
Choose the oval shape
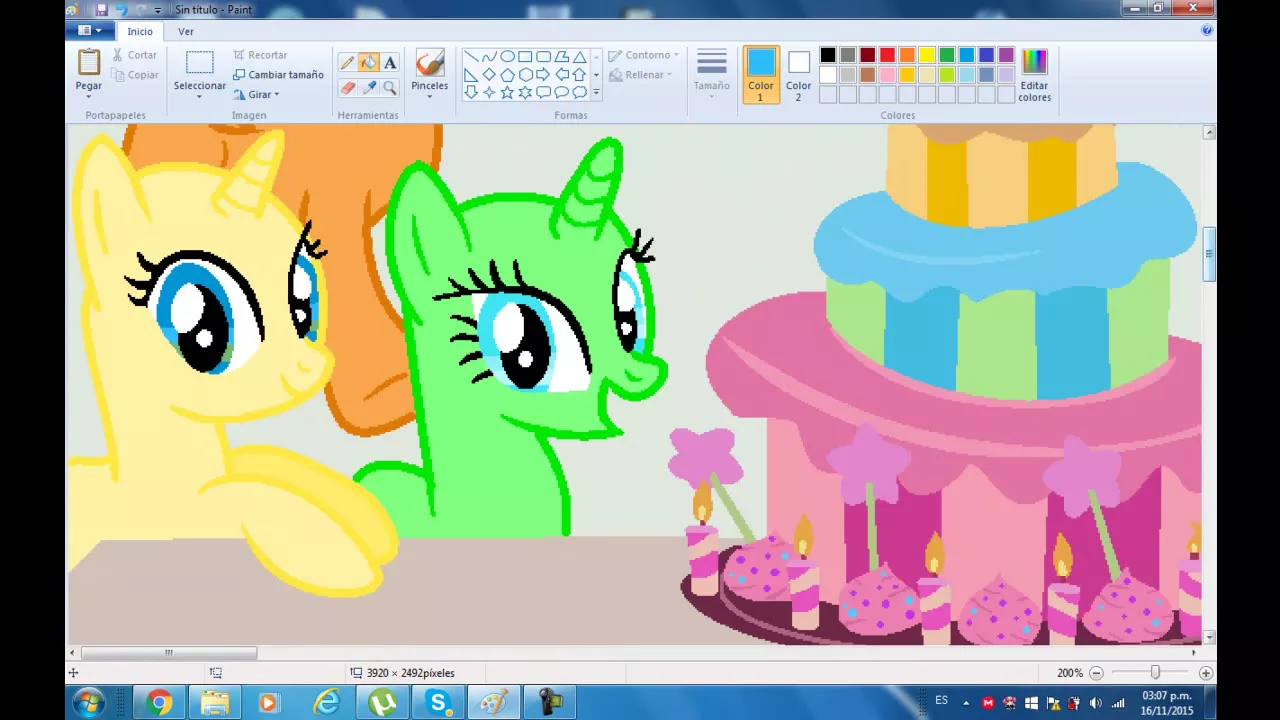506,57
